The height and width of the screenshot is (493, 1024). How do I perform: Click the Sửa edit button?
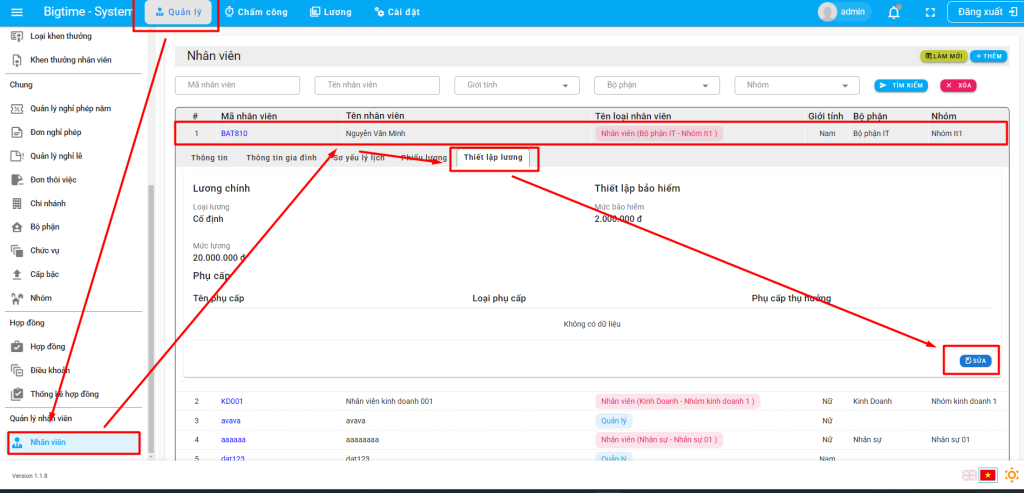tap(975, 360)
